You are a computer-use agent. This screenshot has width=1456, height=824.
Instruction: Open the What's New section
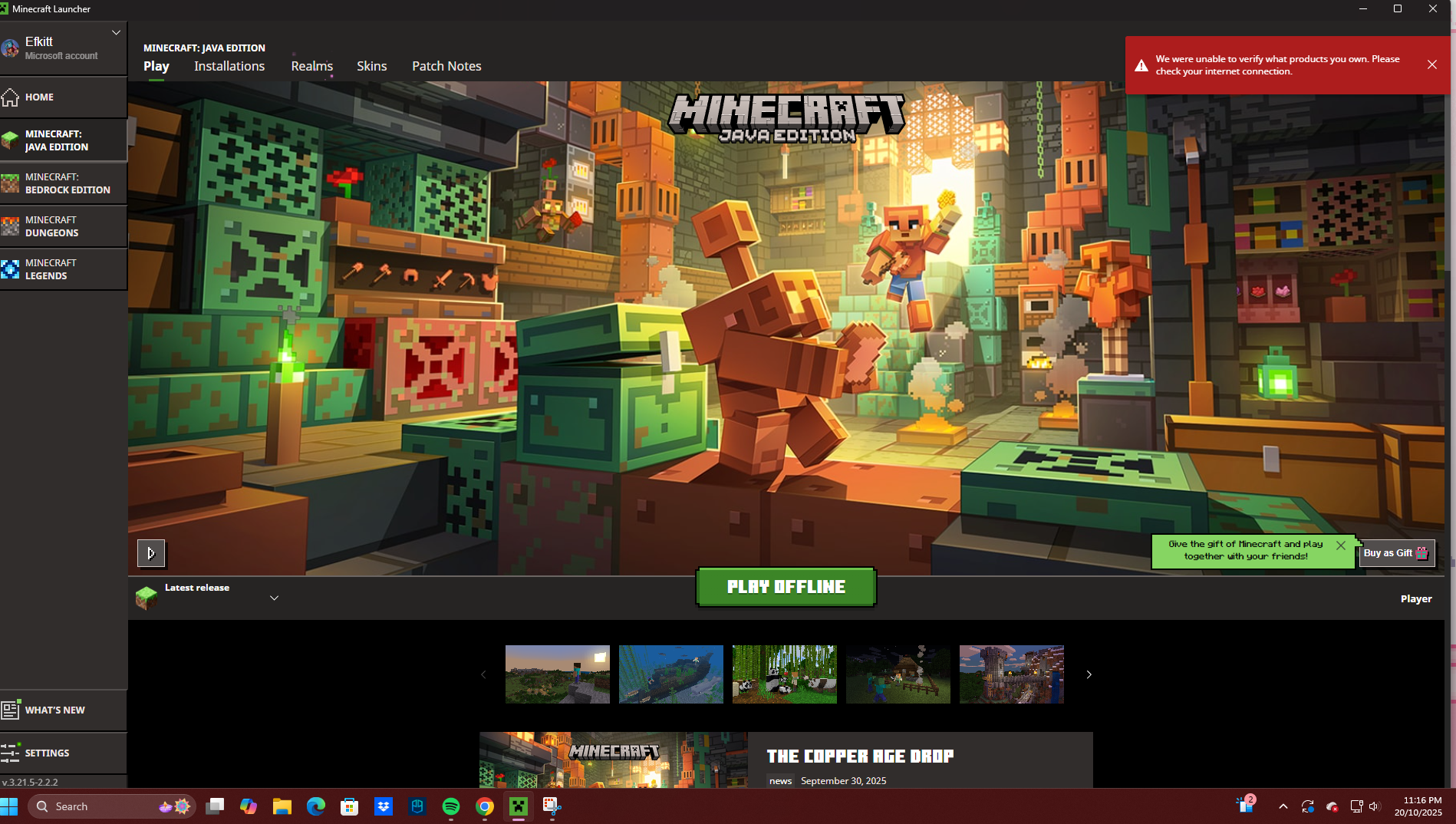pos(63,710)
